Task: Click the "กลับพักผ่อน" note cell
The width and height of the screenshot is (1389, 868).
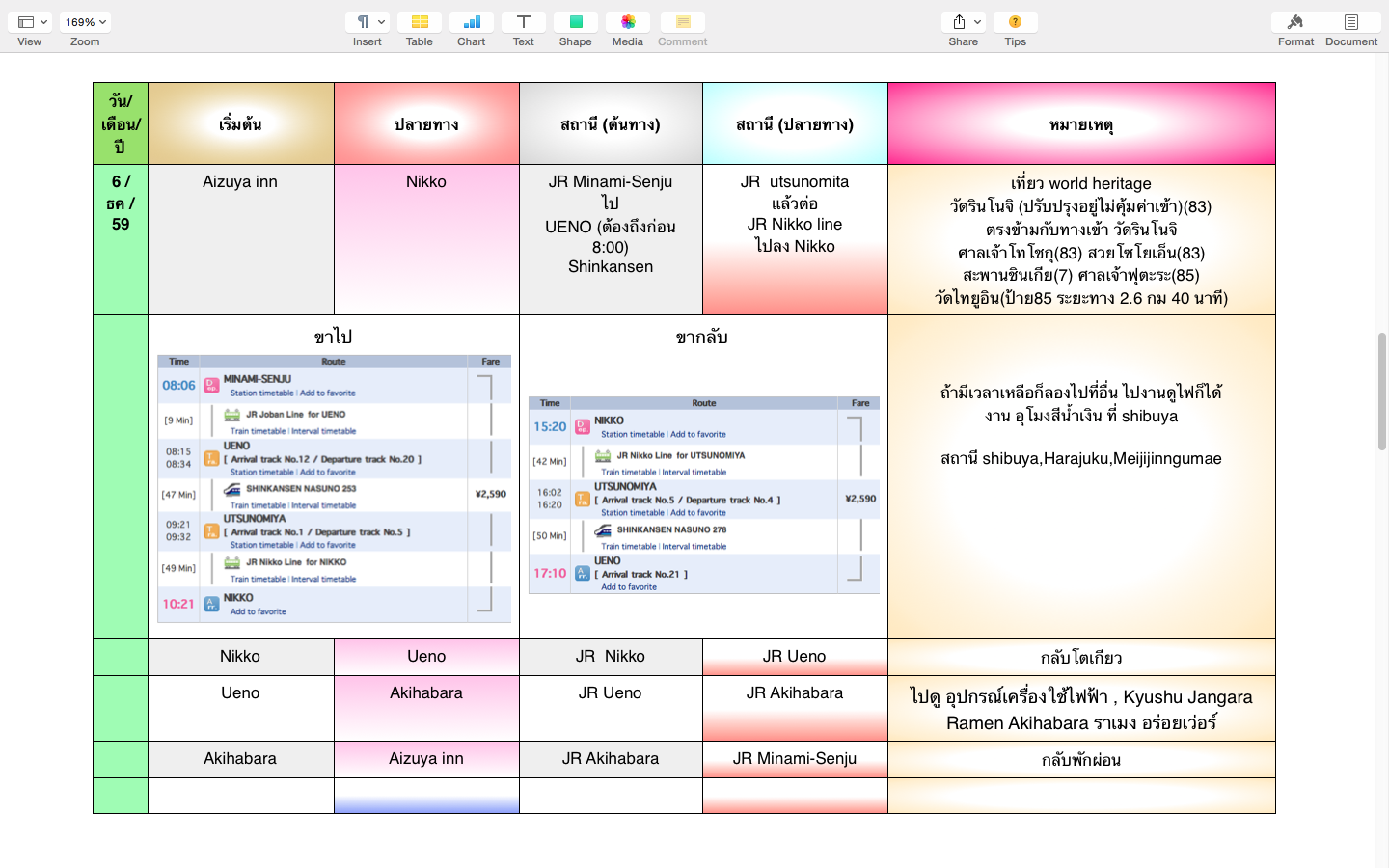Action: coord(1081,759)
